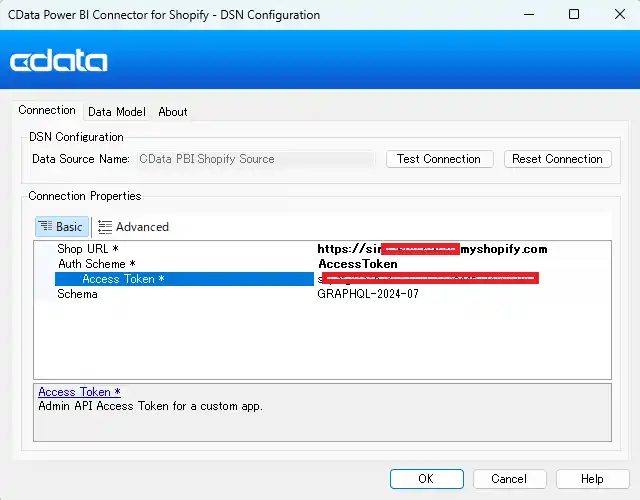Show Advanced connection properties
The height and width of the screenshot is (500, 640).
[x=134, y=227]
